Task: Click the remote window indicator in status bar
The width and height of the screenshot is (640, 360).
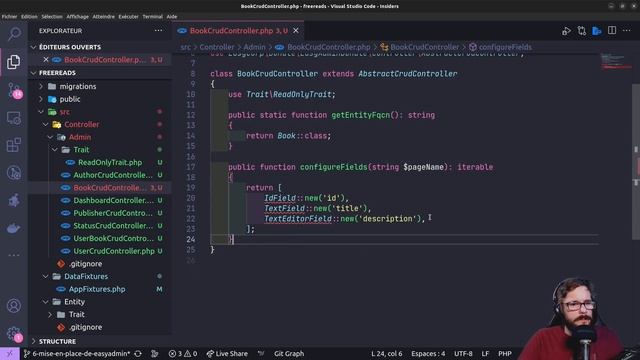Action: 9,353
